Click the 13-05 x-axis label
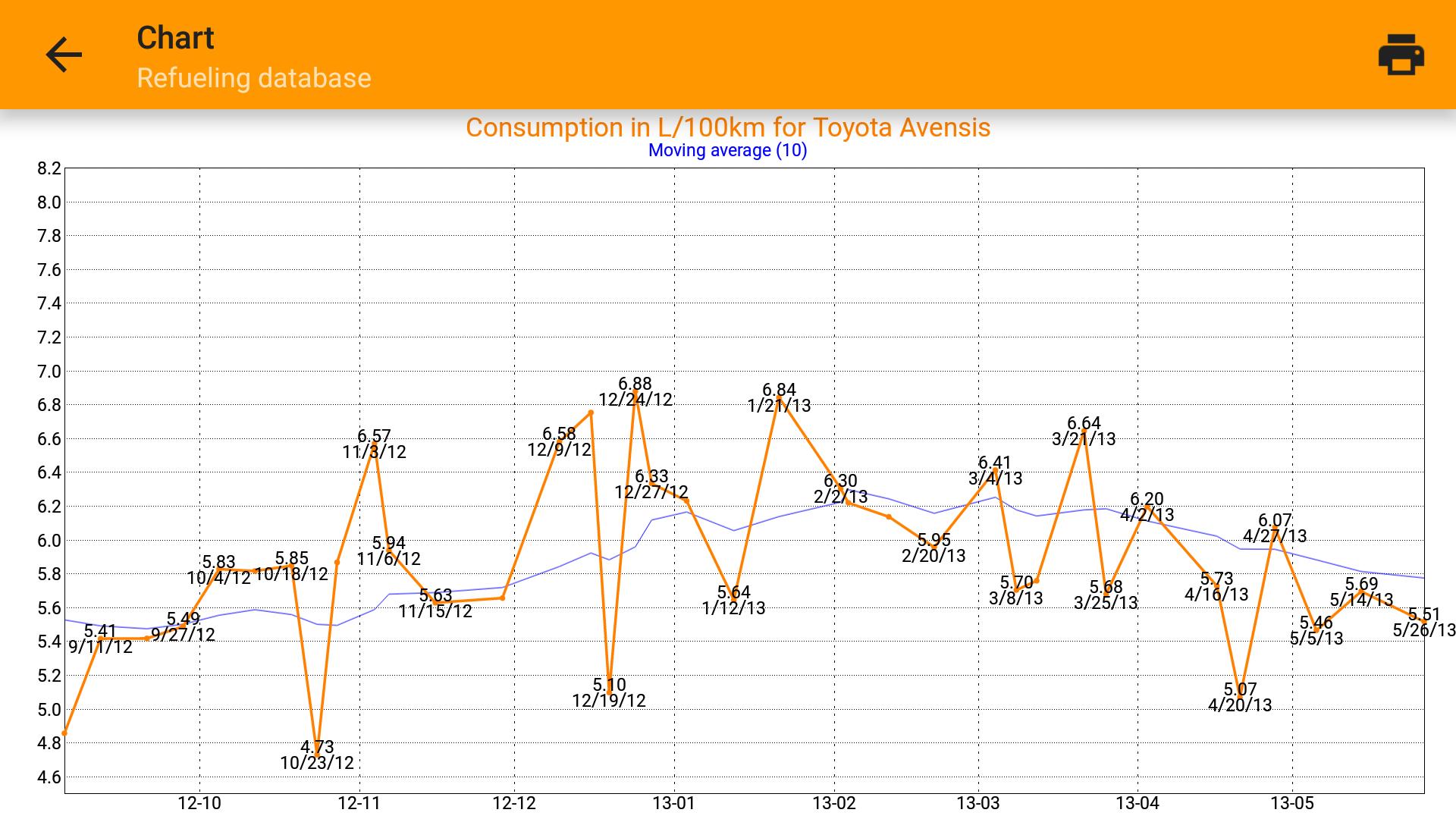Screen dimensions: 1456x819 tap(1292, 803)
